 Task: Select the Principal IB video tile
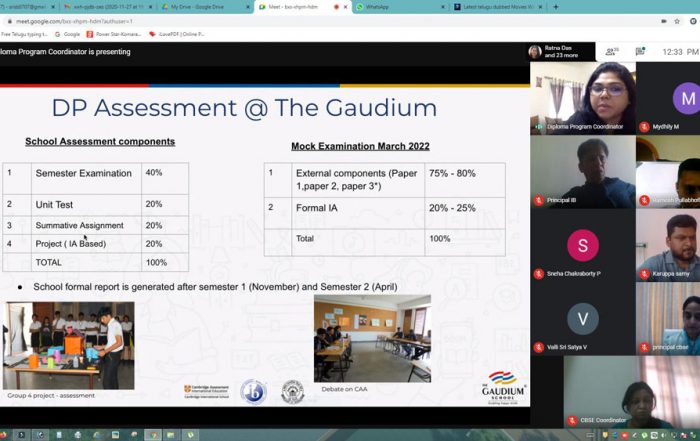583,172
